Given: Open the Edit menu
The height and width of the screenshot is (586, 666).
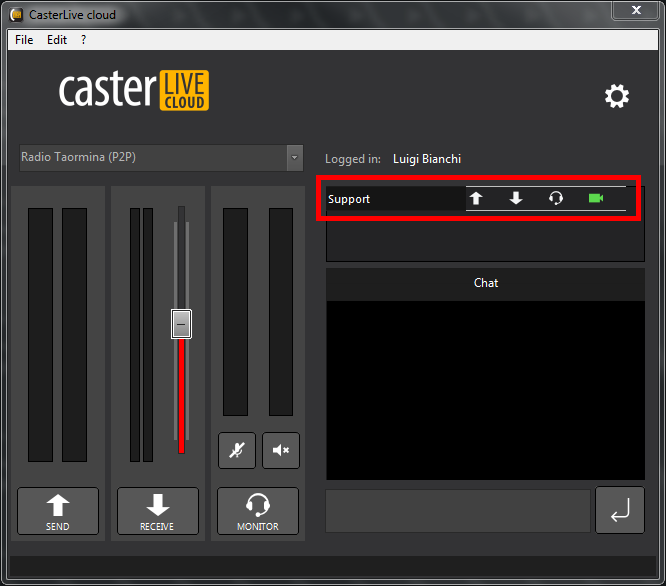Looking at the screenshot, I should click(57, 40).
